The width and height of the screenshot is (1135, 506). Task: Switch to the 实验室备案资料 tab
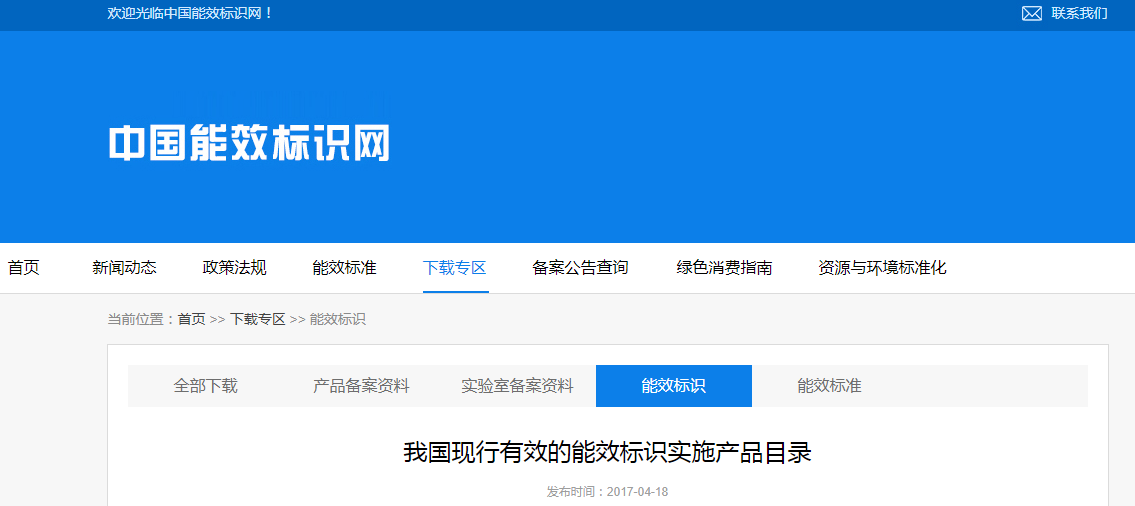518,386
